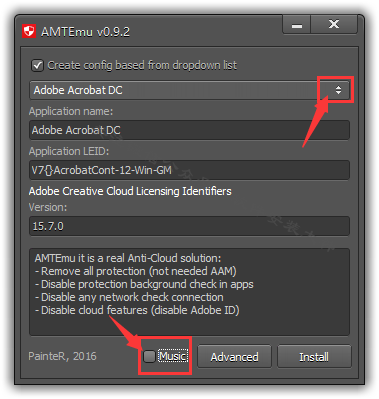The image size is (379, 399).
Task: Click the 'Create config based from dropdown list' label
Action: [142, 65]
